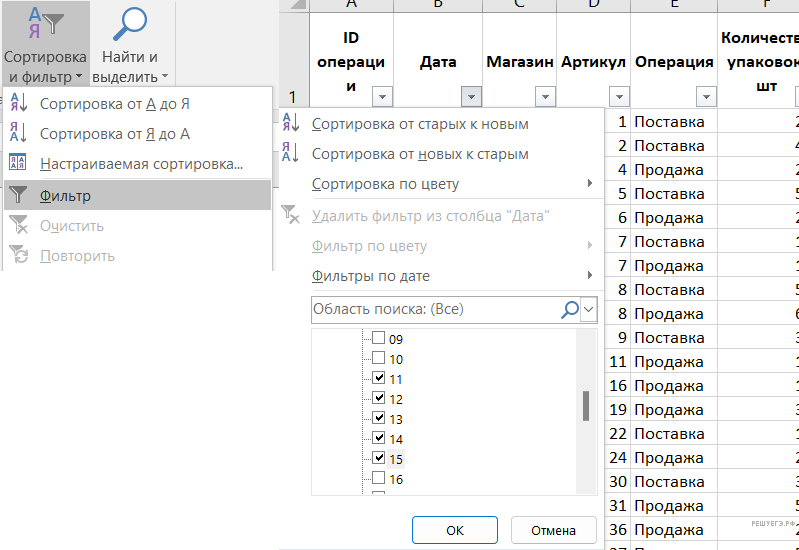Click the sort A to Я icon
Screen dimensions: 799x550
coord(18,104)
